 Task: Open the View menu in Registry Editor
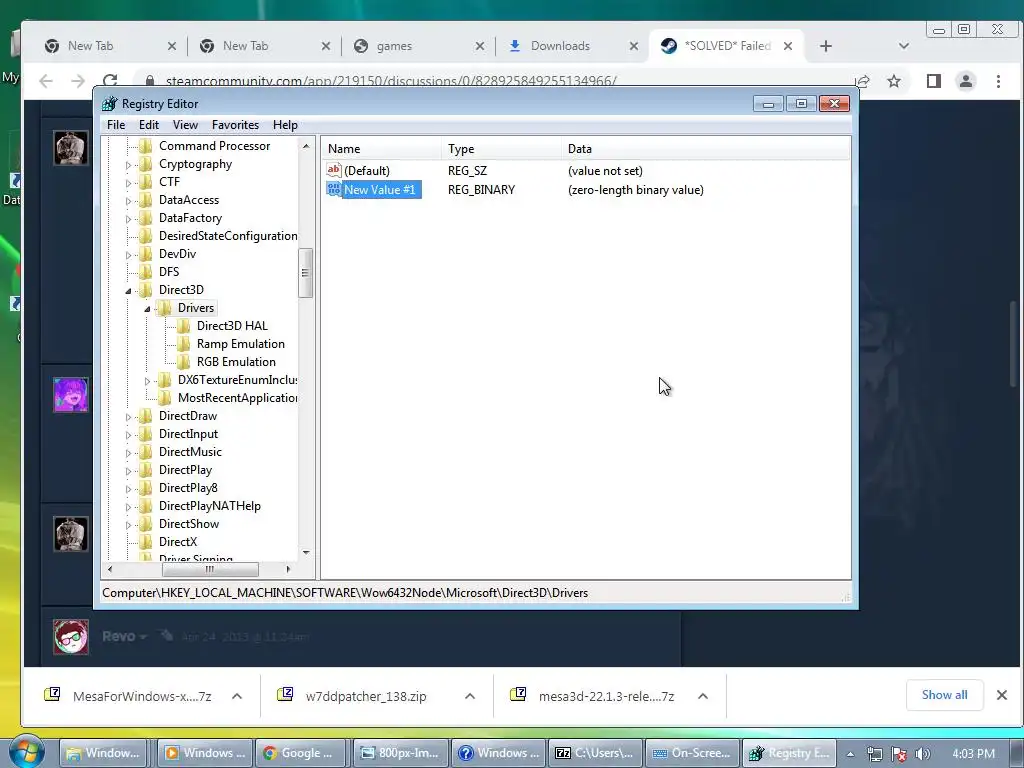coord(185,125)
